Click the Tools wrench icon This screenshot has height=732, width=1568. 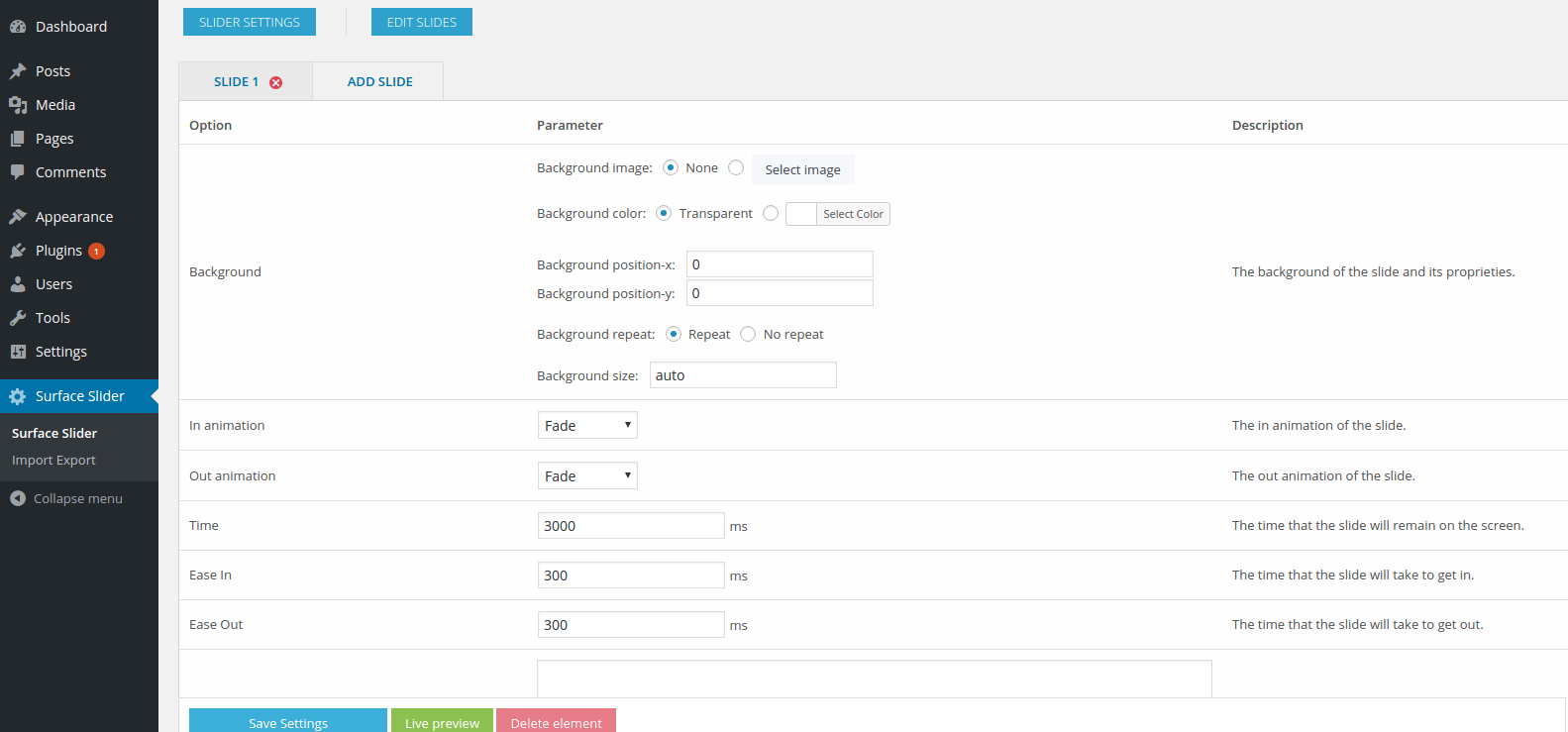(18, 318)
